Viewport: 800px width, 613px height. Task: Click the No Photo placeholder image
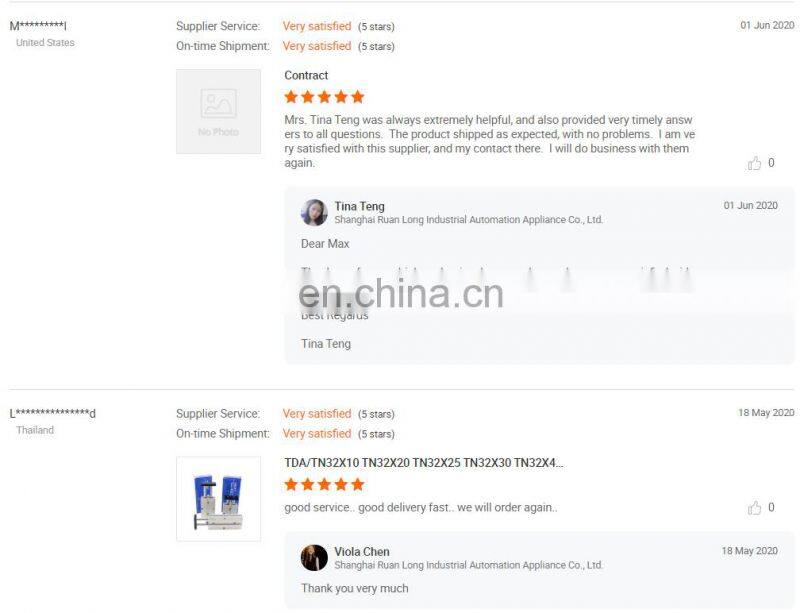tap(218, 111)
